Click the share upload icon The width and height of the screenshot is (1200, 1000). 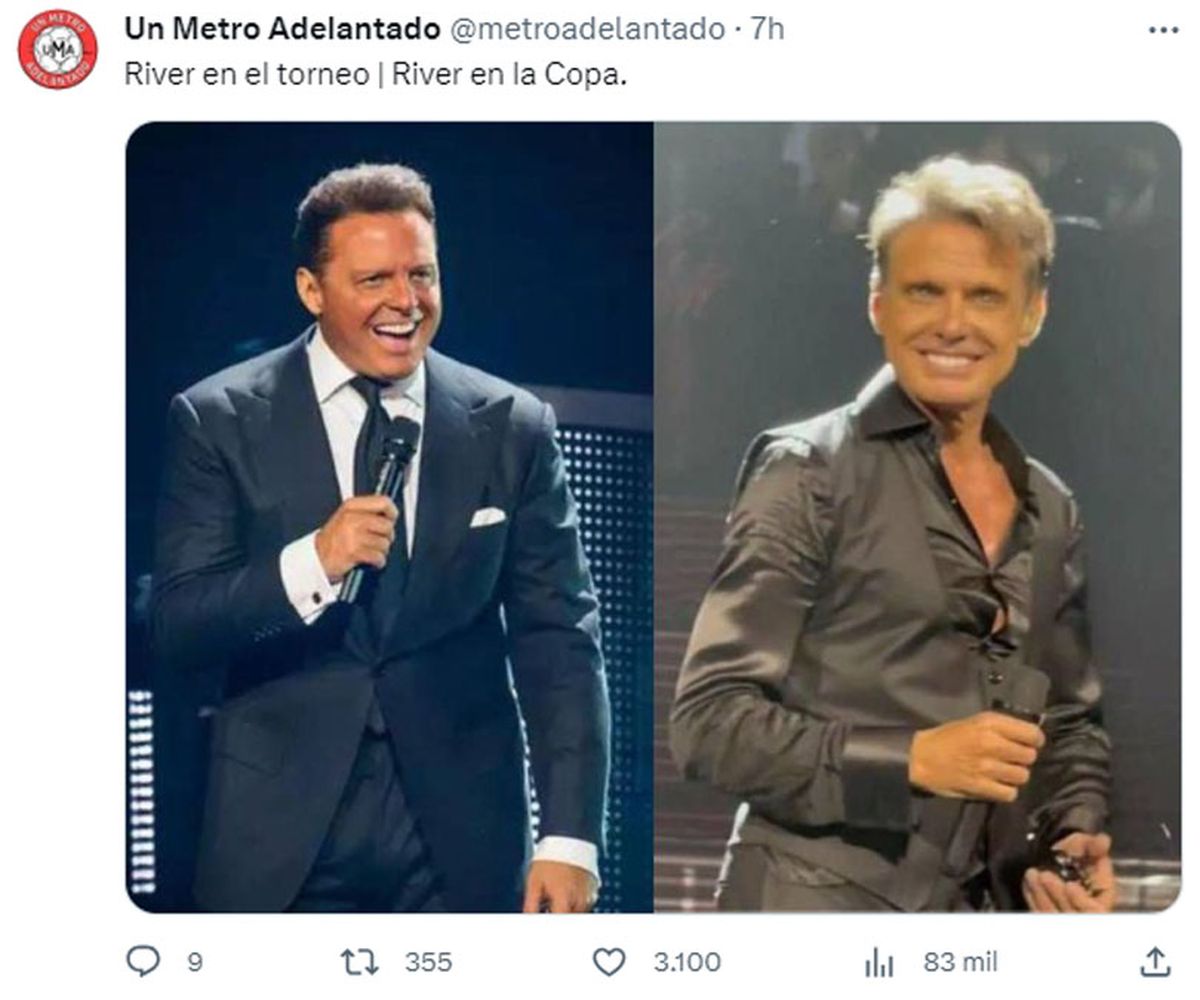click(x=1155, y=962)
